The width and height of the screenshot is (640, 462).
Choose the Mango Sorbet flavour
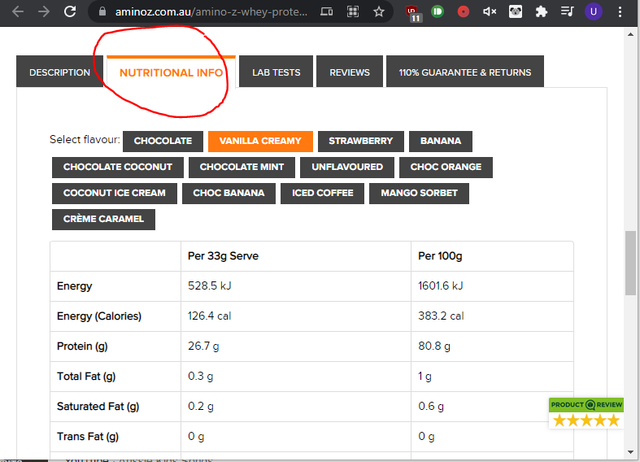(x=419, y=193)
